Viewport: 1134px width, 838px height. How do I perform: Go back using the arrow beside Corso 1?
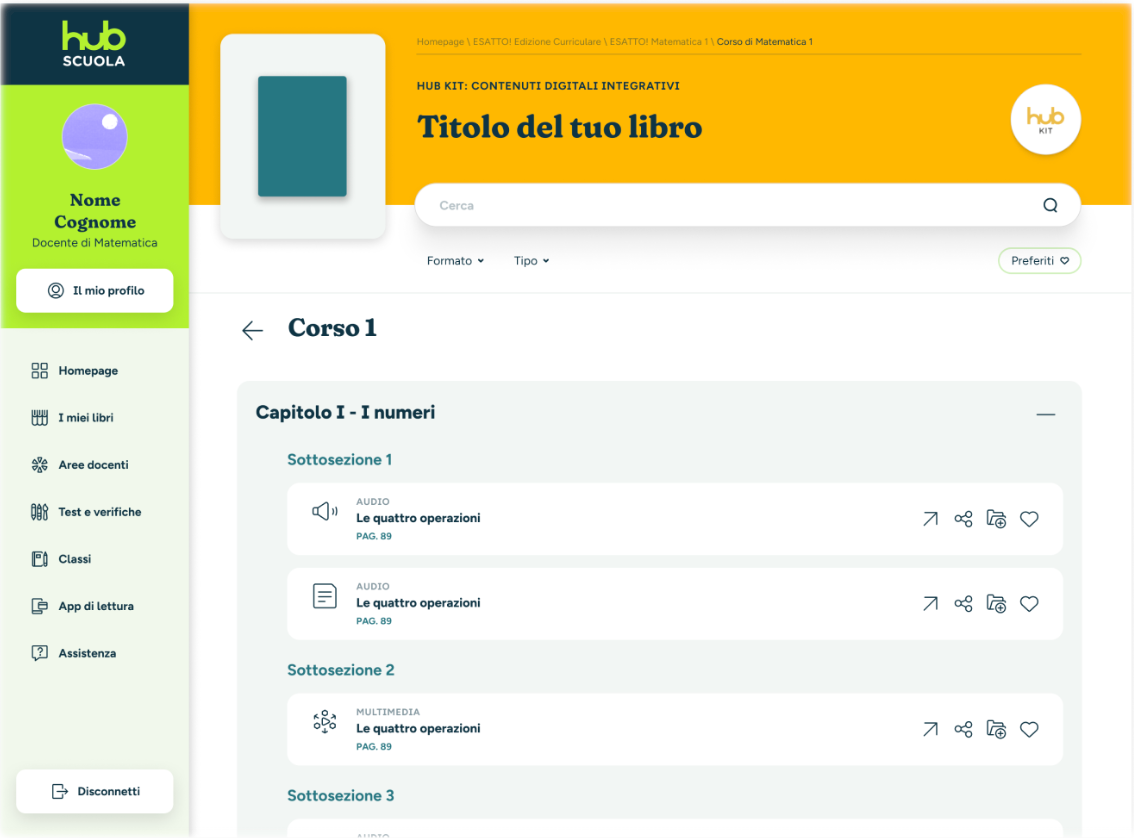[252, 330]
